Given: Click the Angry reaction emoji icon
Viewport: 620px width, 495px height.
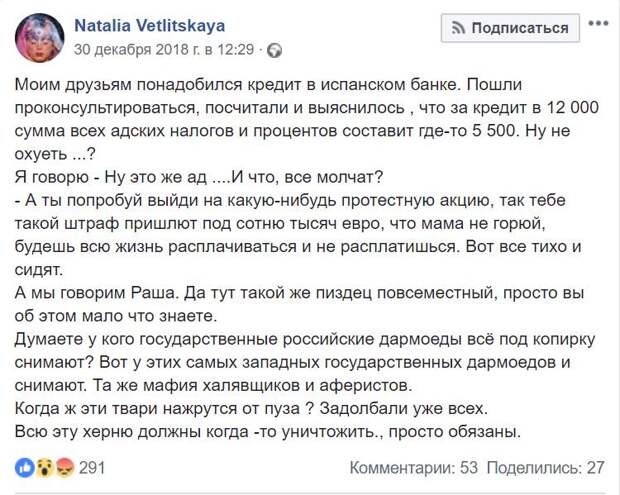Looking at the screenshot, I should [x=64, y=468].
